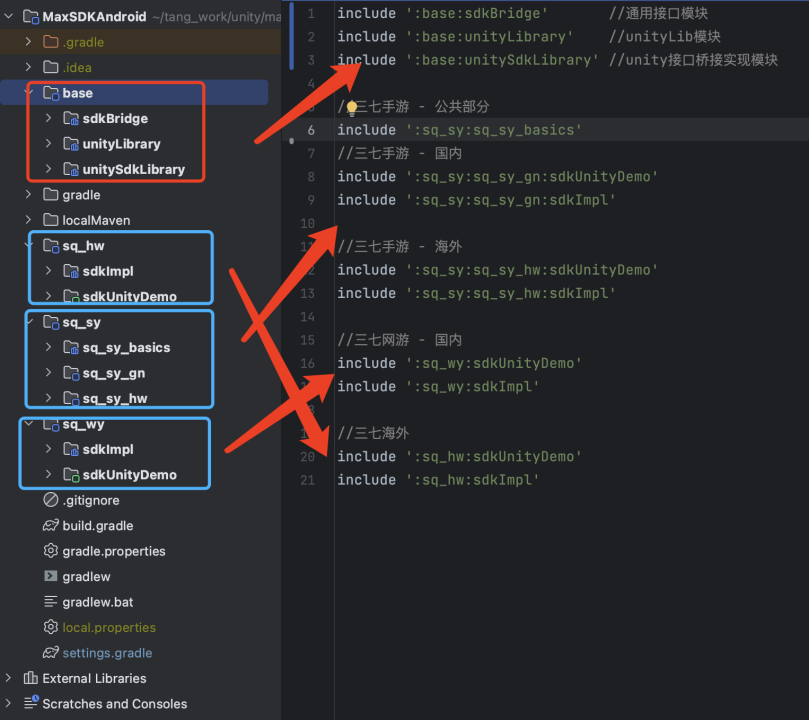809x720 pixels.
Task: Open the build.gradle file
Action: coord(98,526)
